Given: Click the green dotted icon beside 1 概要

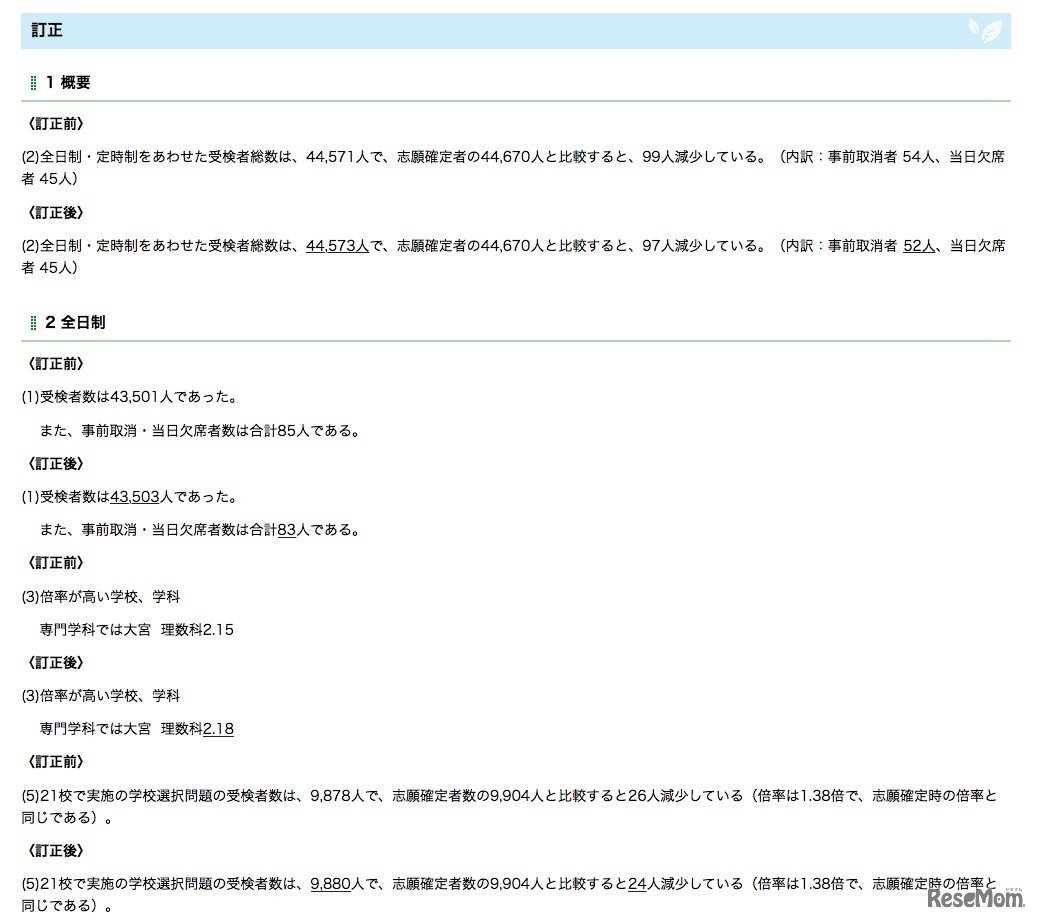Looking at the screenshot, I should click(x=33, y=82).
